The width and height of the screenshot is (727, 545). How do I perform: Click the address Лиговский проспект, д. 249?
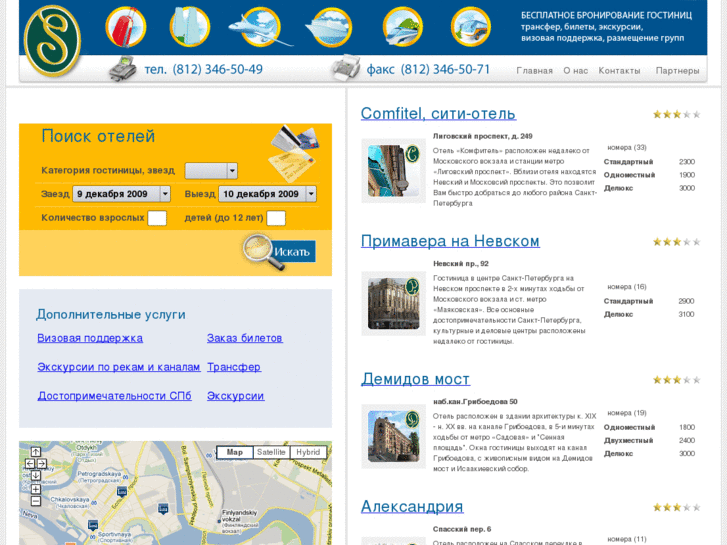tap(483, 136)
